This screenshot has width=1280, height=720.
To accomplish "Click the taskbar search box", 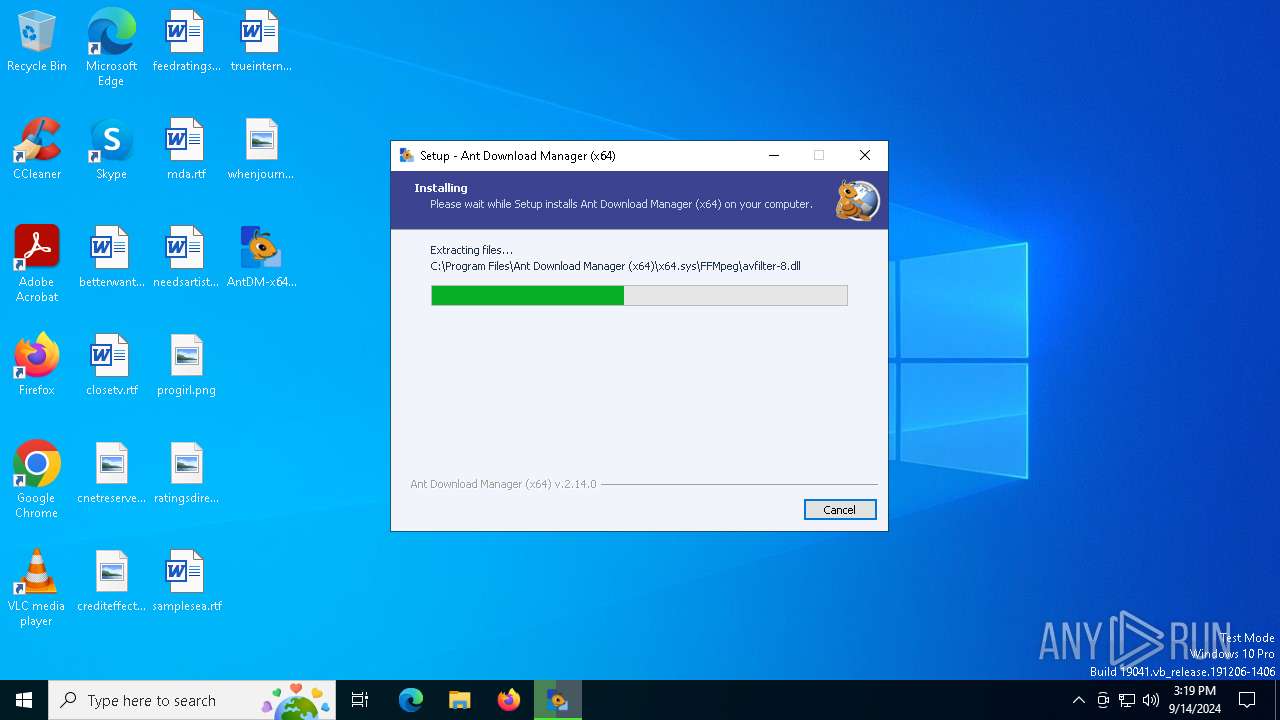I will [192, 700].
